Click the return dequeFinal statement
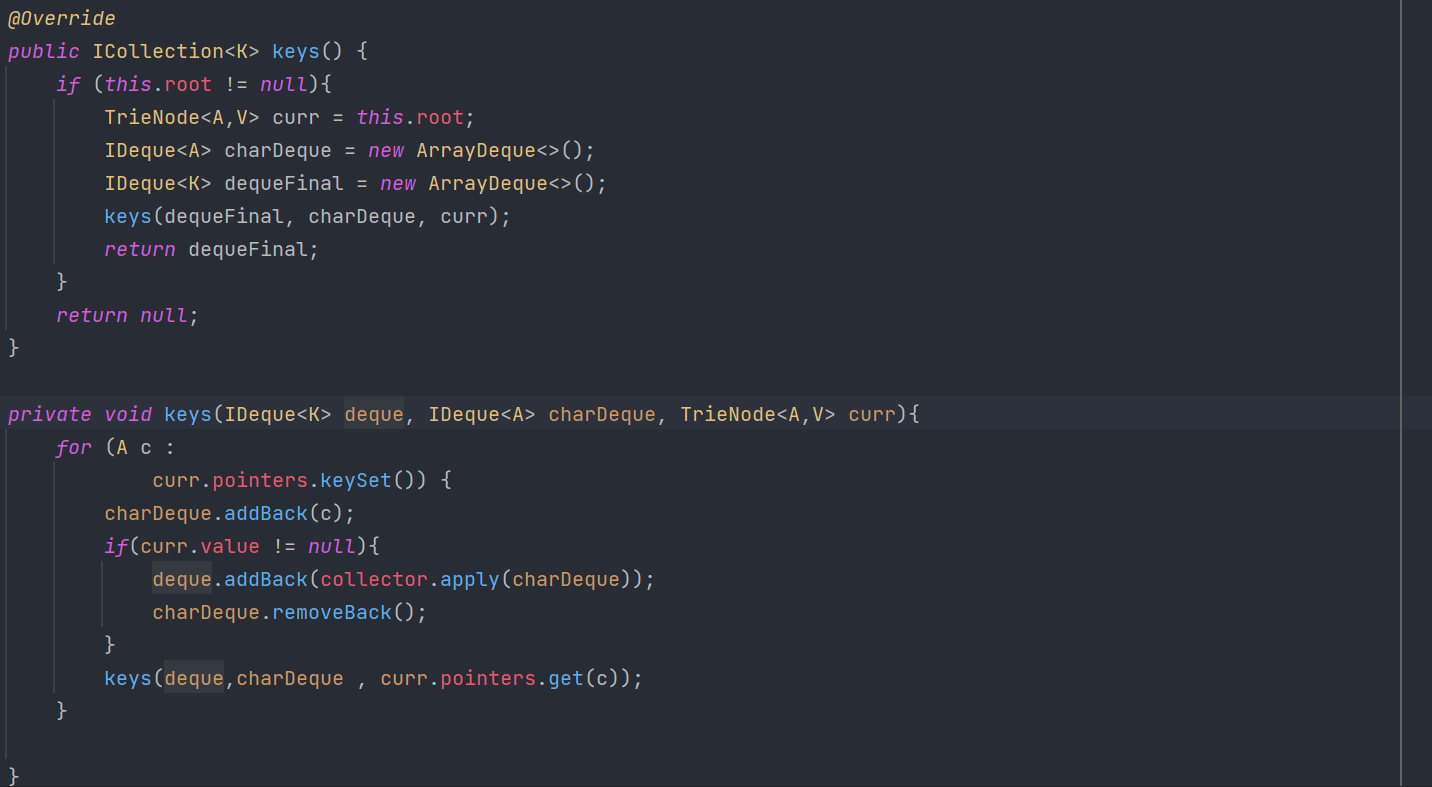Screen dimensions: 1432x787 point(211,250)
